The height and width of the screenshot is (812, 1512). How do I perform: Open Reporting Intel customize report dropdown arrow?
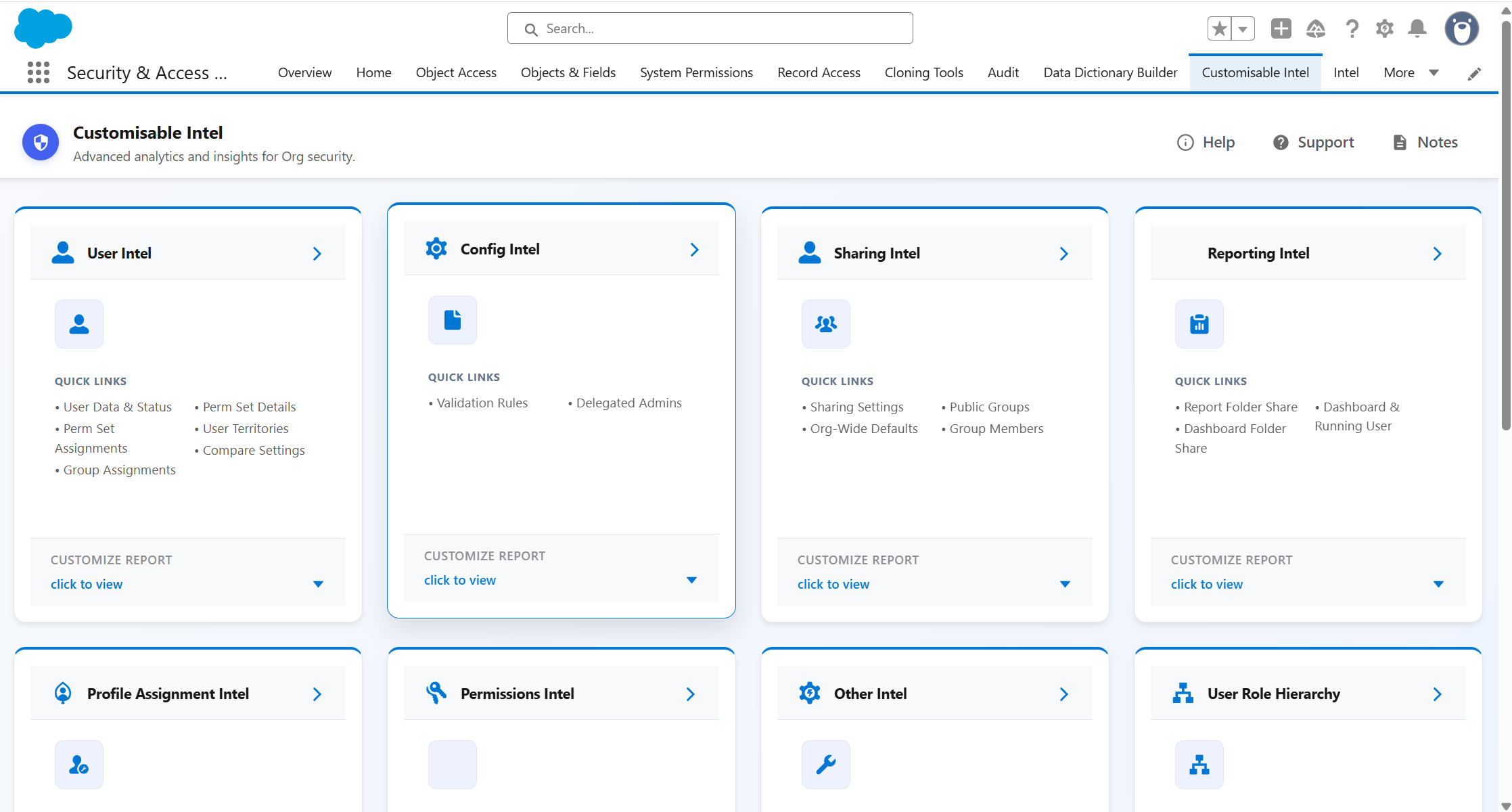1438,584
